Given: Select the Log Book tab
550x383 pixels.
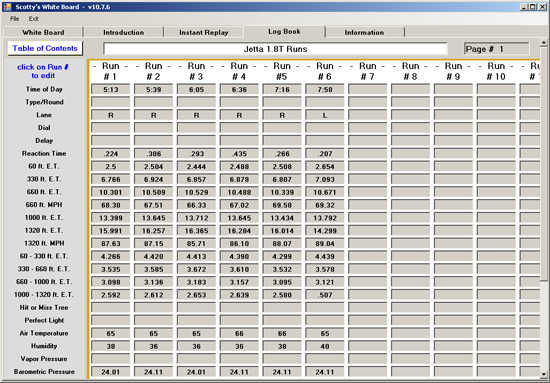Looking at the screenshot, I should 284,31.
